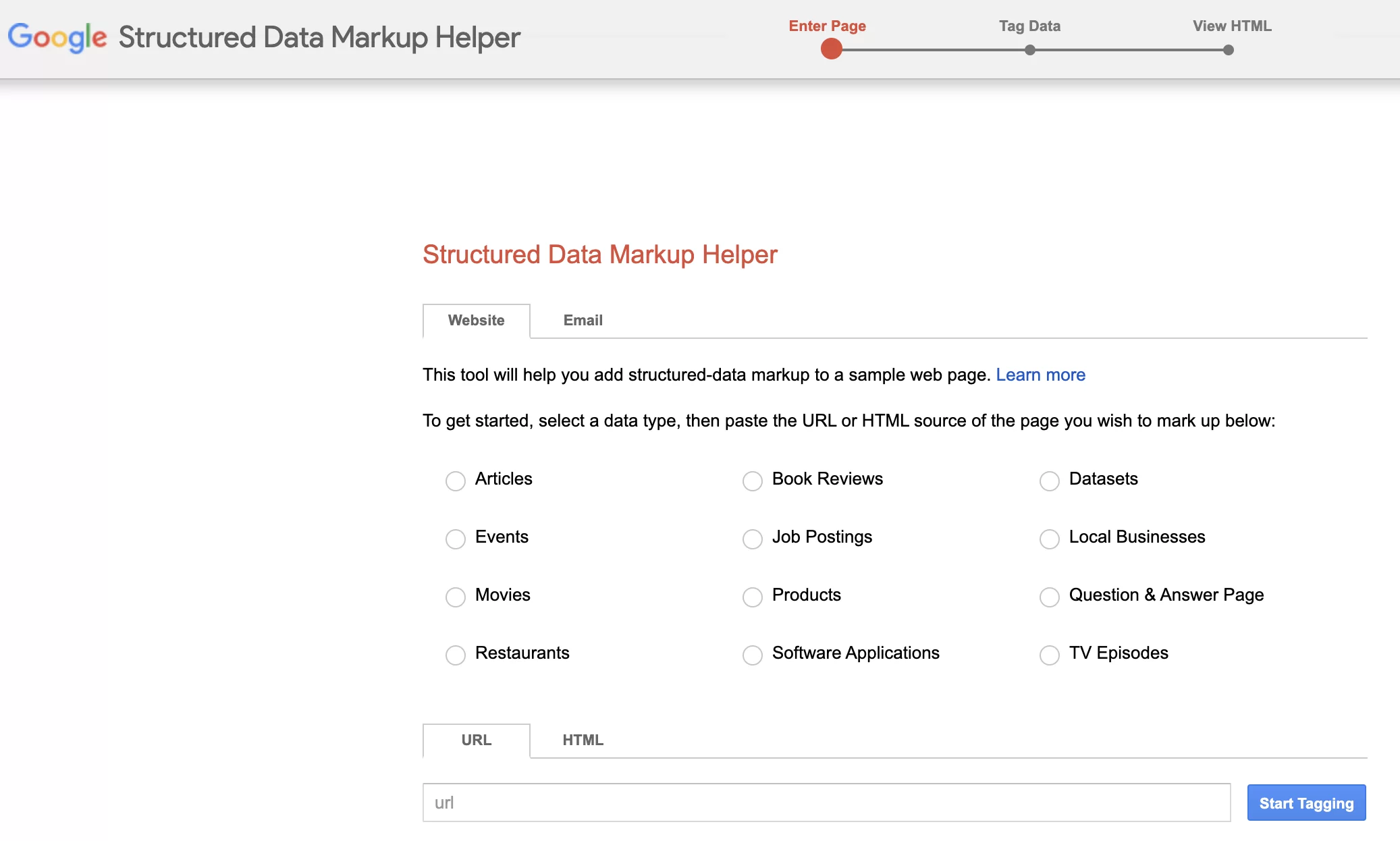Click the View HTML step marker
Viewport: 1400px width, 841px height.
(1229, 50)
